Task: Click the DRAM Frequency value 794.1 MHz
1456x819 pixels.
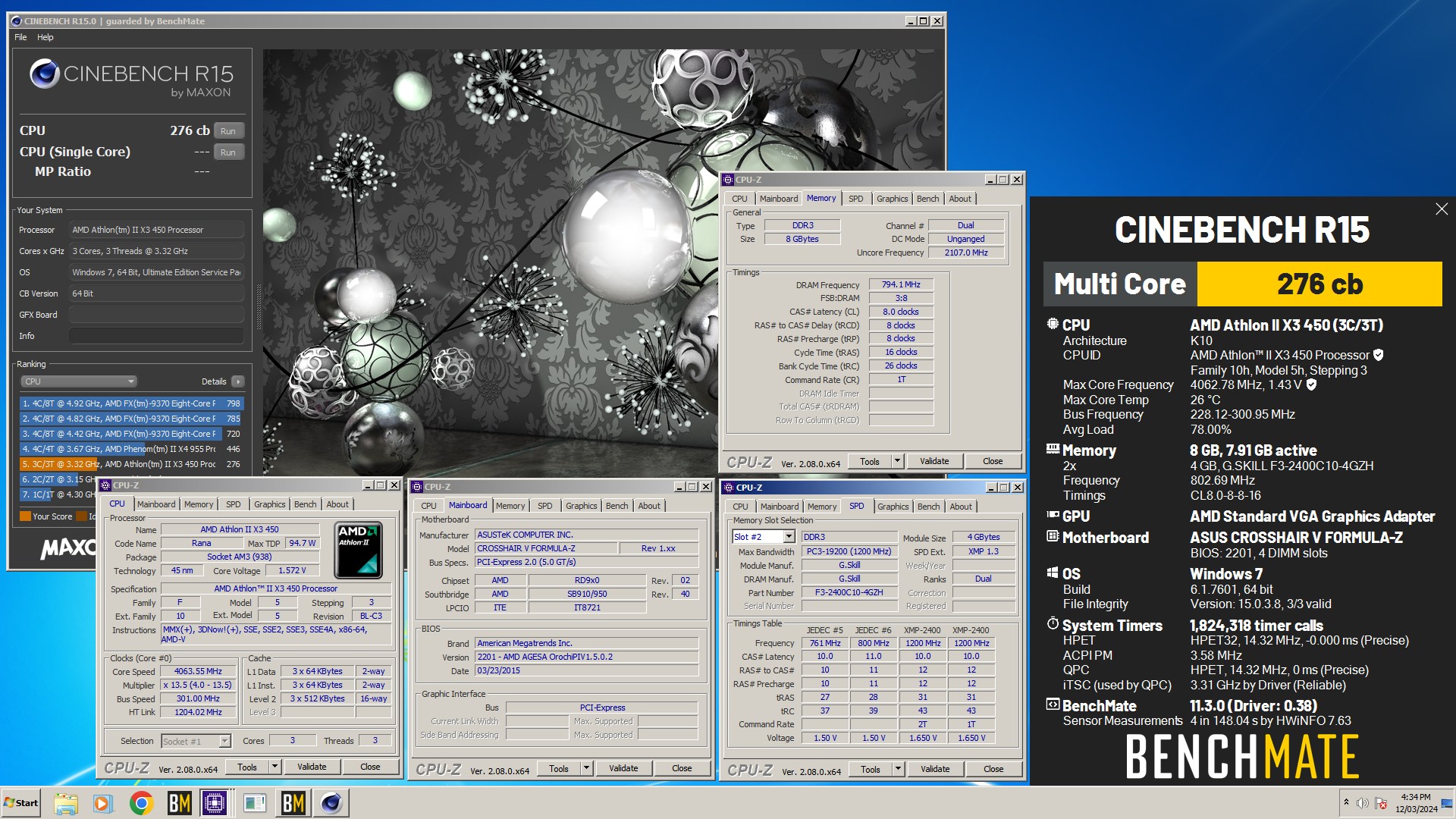Action: pos(901,284)
